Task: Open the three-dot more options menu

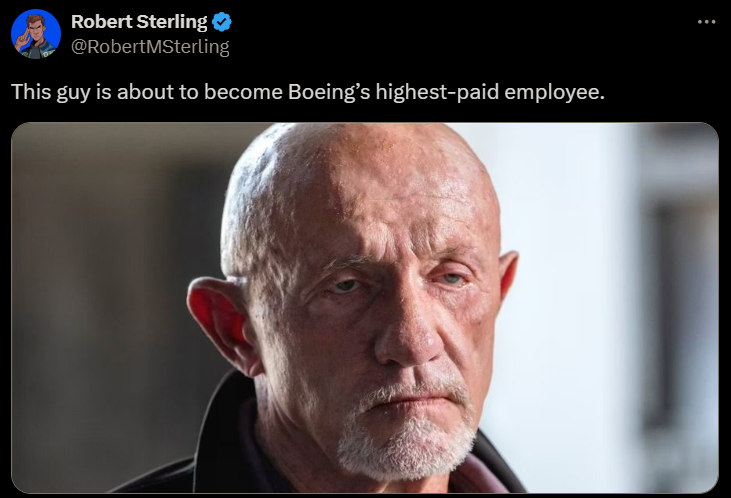Action: click(x=706, y=22)
